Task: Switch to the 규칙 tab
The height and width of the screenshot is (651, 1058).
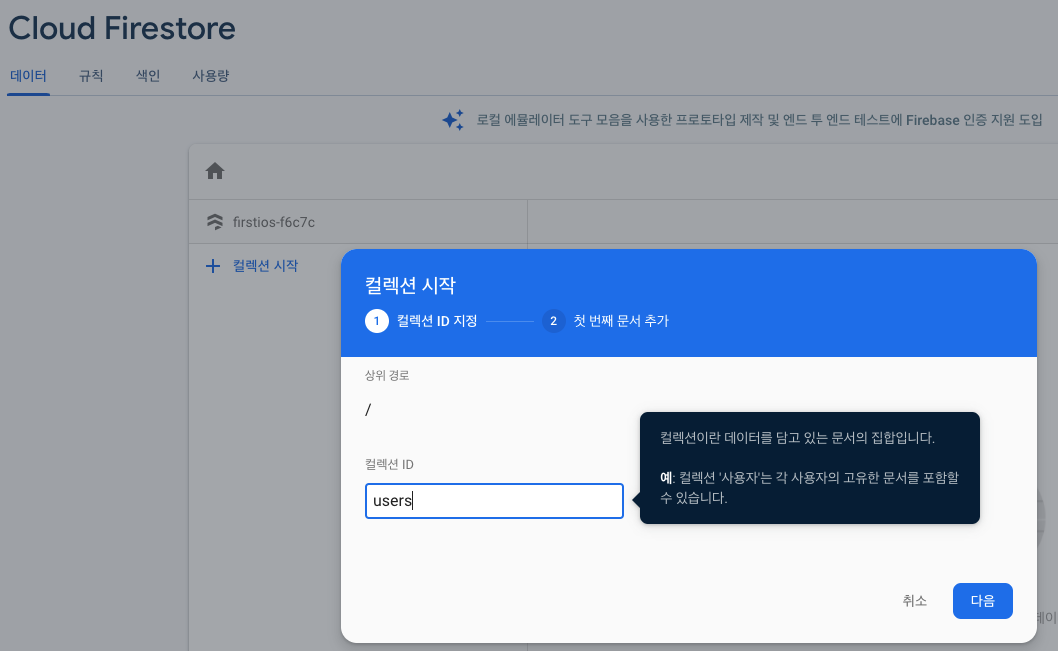Action: [x=91, y=76]
